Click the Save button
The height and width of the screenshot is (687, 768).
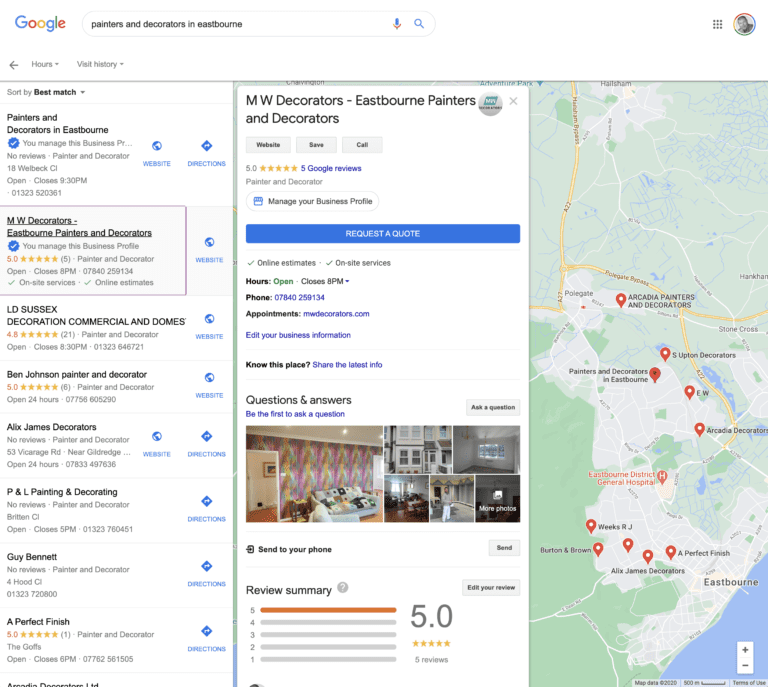(316, 145)
